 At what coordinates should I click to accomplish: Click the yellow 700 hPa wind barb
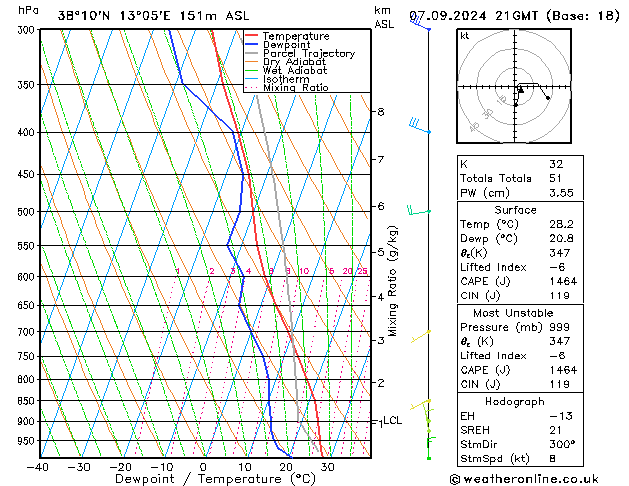click(420, 336)
